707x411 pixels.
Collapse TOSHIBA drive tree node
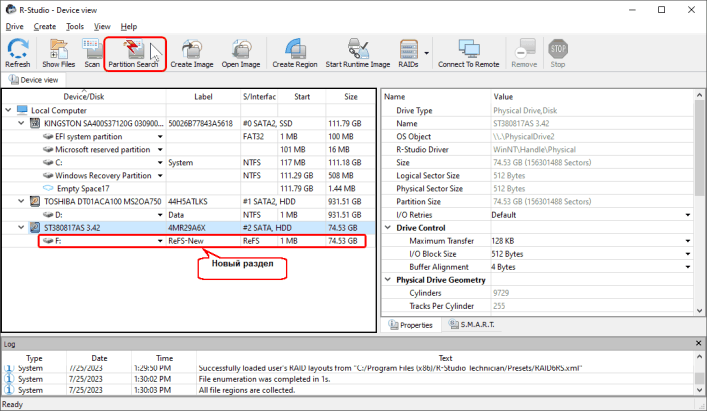(21, 201)
